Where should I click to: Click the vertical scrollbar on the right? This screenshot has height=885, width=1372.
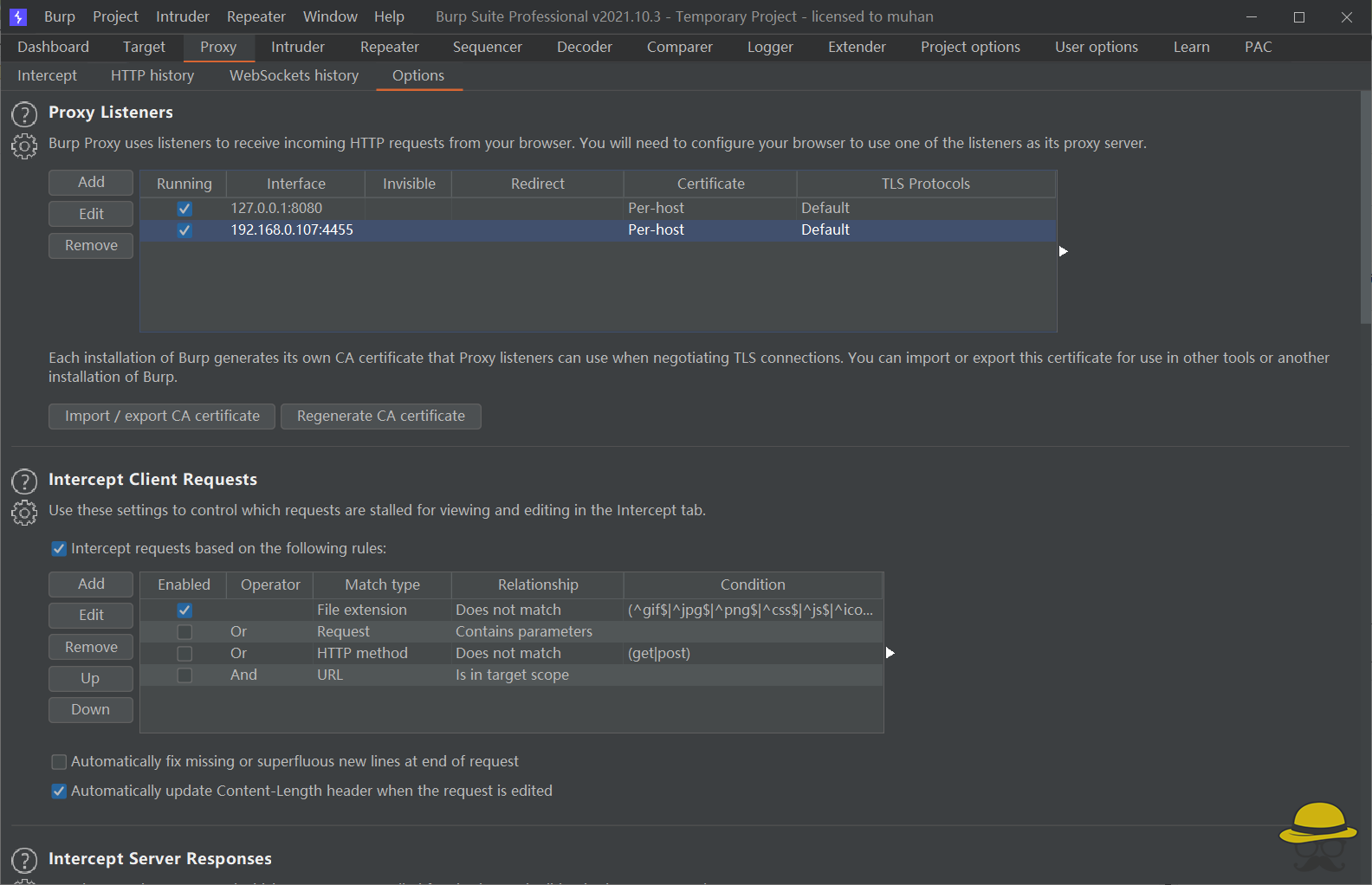tap(1365, 208)
